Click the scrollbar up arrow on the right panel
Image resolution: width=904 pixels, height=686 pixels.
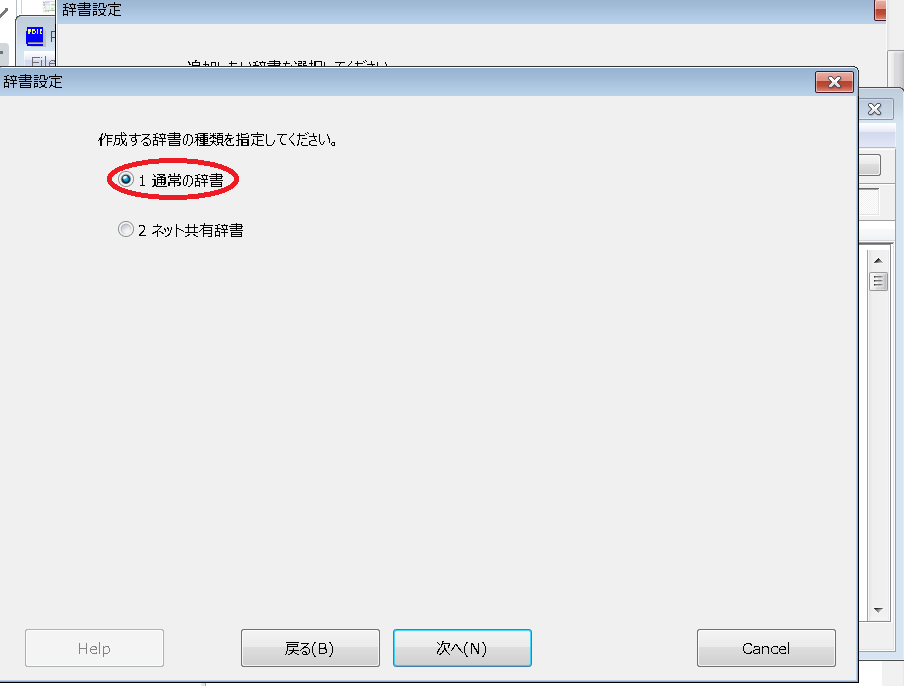pyautogui.click(x=878, y=261)
